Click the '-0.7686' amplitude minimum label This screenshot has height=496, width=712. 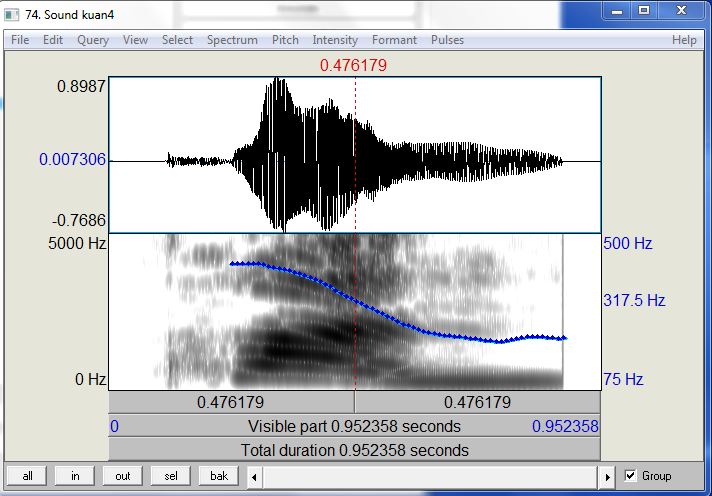click(x=79, y=220)
